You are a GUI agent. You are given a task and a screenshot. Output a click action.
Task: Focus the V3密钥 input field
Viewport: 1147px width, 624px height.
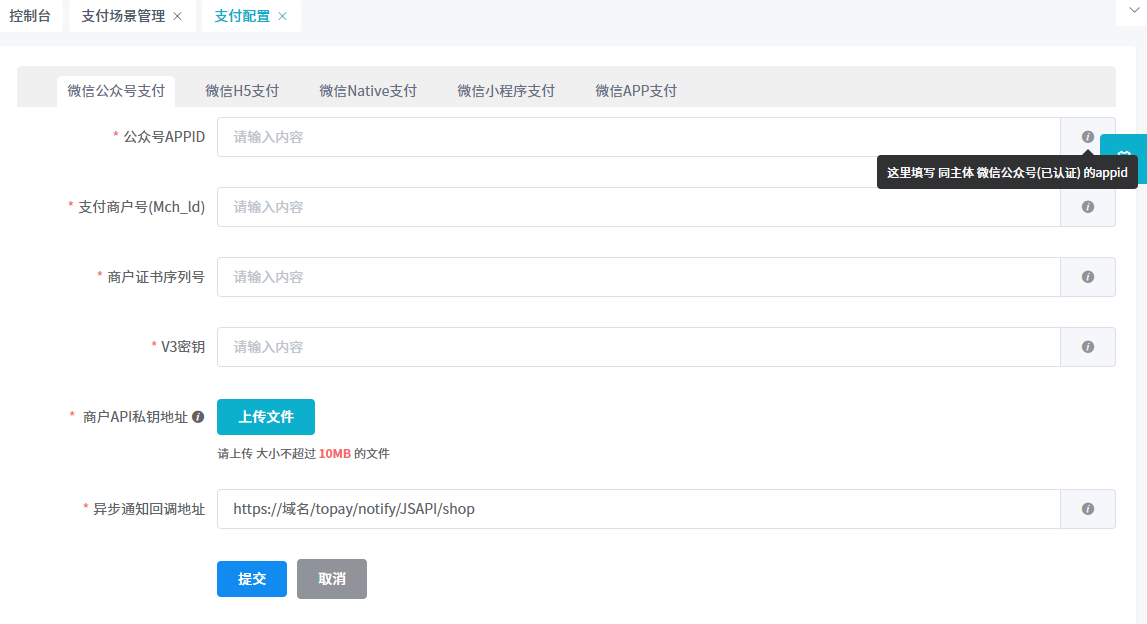pyautogui.click(x=639, y=347)
